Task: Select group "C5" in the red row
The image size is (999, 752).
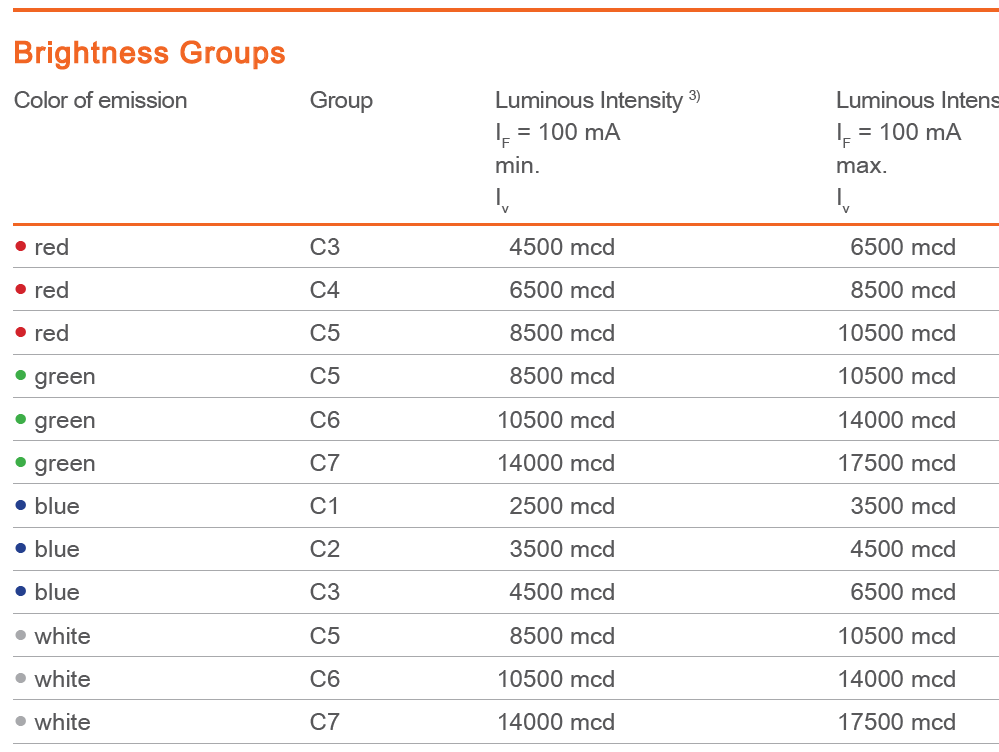Action: [325, 333]
